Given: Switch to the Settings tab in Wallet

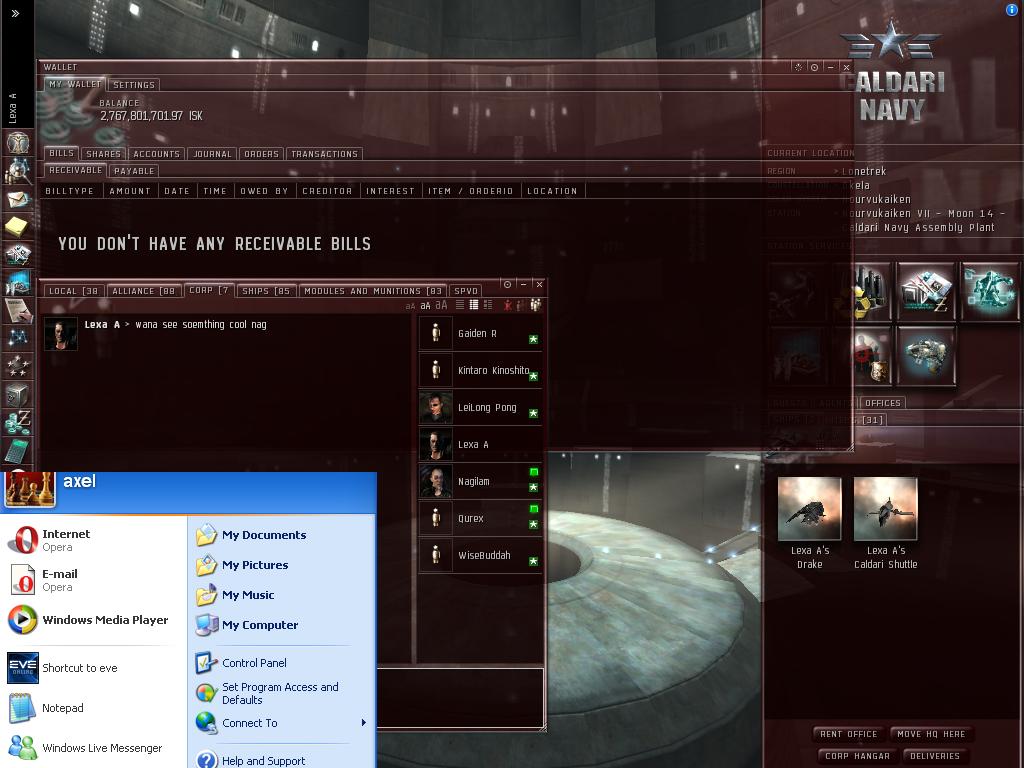Looking at the screenshot, I should [134, 85].
